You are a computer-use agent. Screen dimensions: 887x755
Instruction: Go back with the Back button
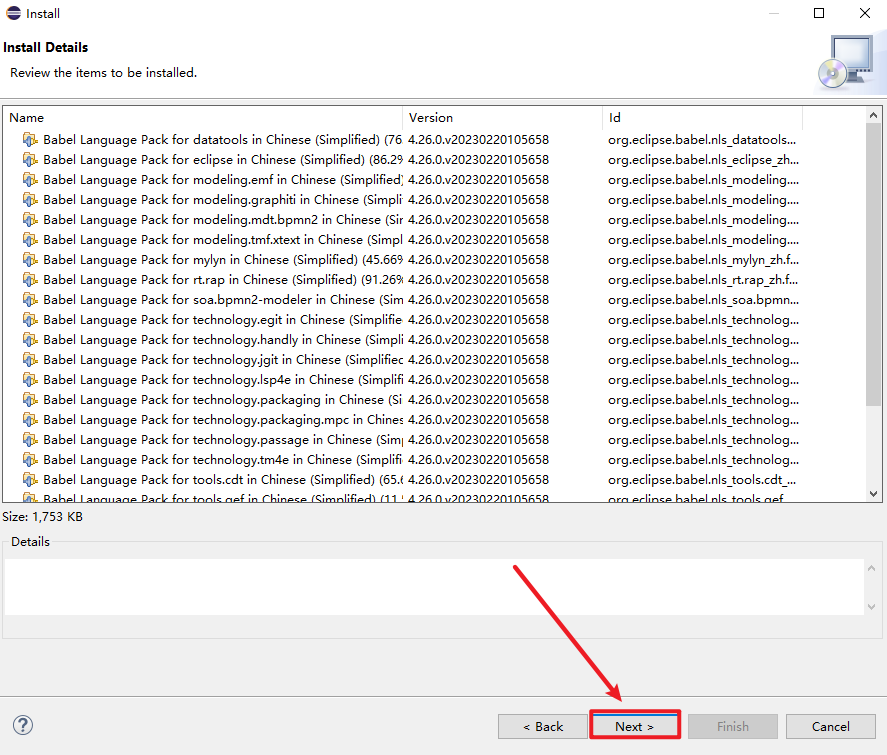click(x=544, y=726)
